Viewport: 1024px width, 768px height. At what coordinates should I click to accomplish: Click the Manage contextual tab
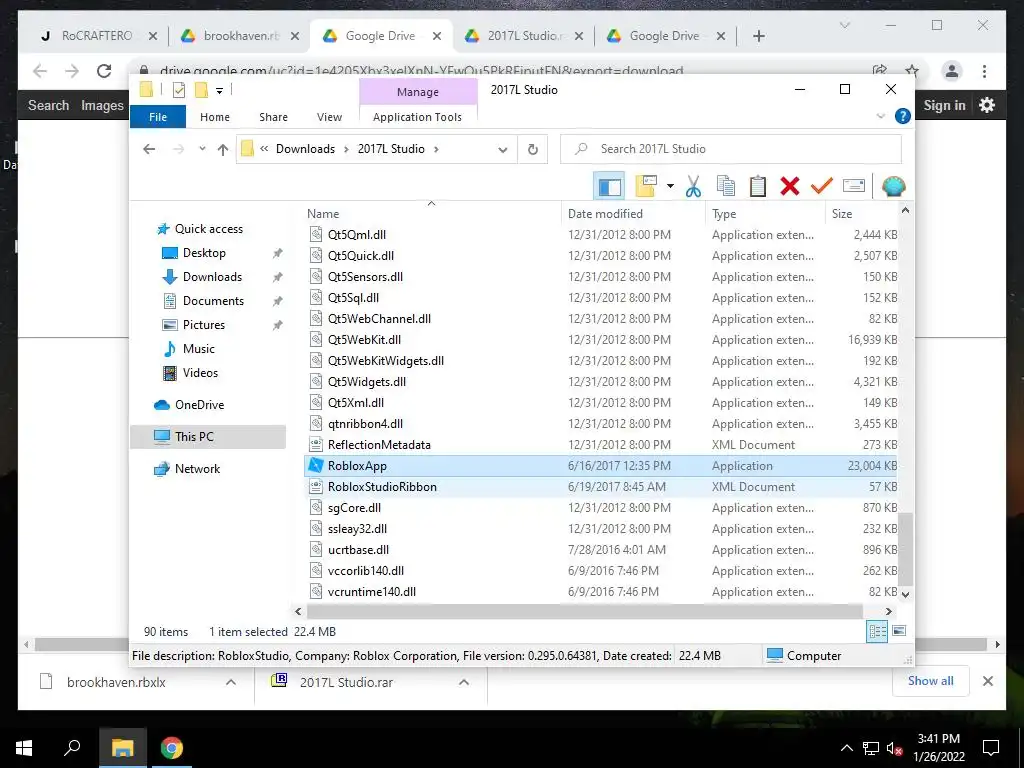point(418,92)
